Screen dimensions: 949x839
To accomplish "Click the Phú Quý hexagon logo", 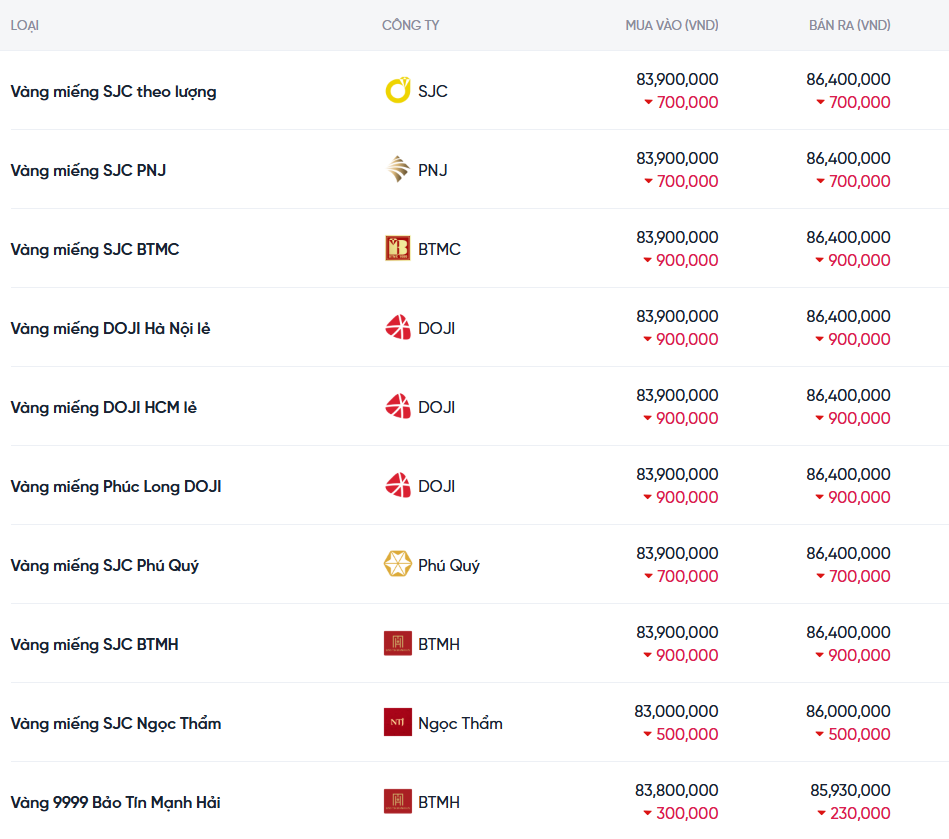I will coord(397,565).
